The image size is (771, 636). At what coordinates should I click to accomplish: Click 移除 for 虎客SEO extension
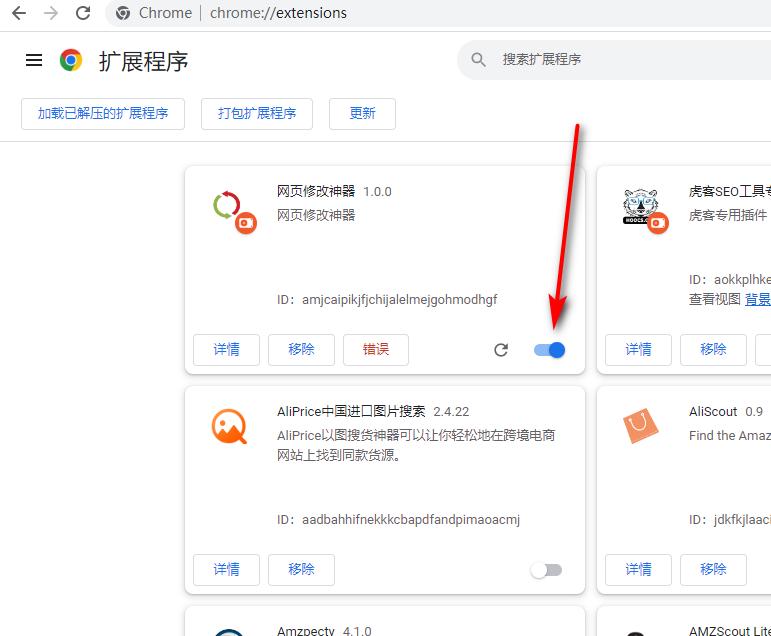tap(713, 350)
